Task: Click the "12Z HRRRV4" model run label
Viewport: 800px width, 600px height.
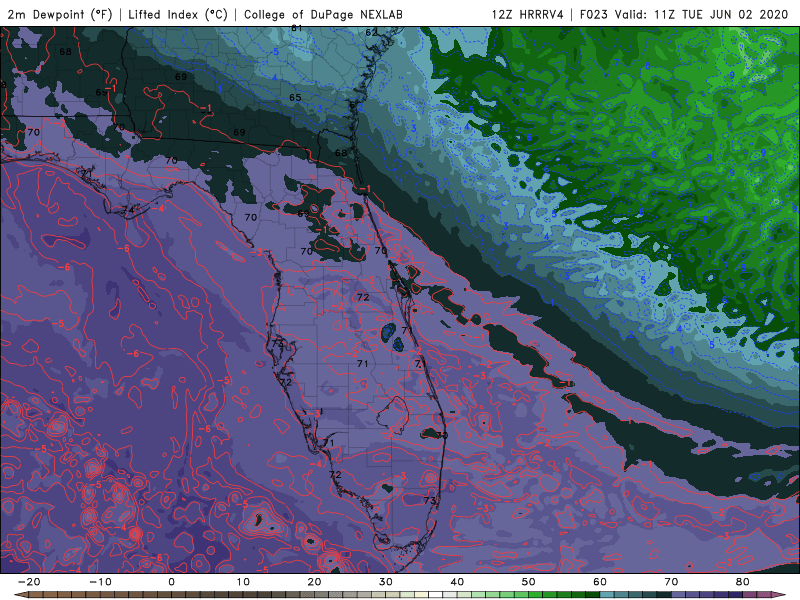Action: (527, 14)
